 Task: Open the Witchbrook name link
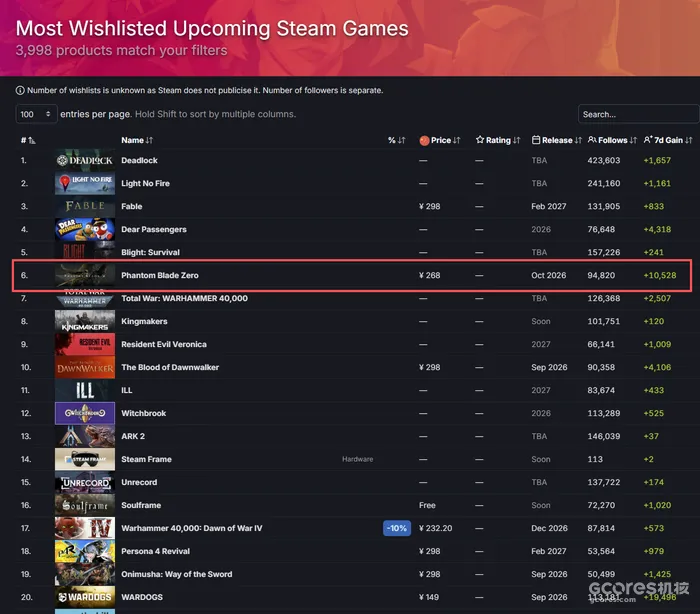(x=144, y=414)
